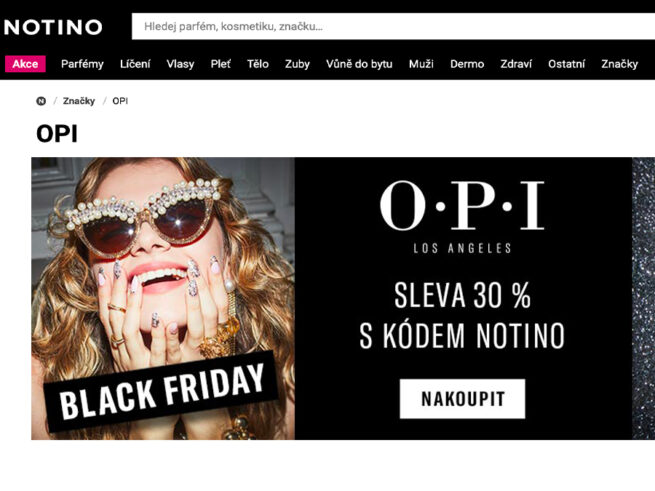Open Vůně do bytu category
Screen dimensions: 655x491
click(x=359, y=64)
